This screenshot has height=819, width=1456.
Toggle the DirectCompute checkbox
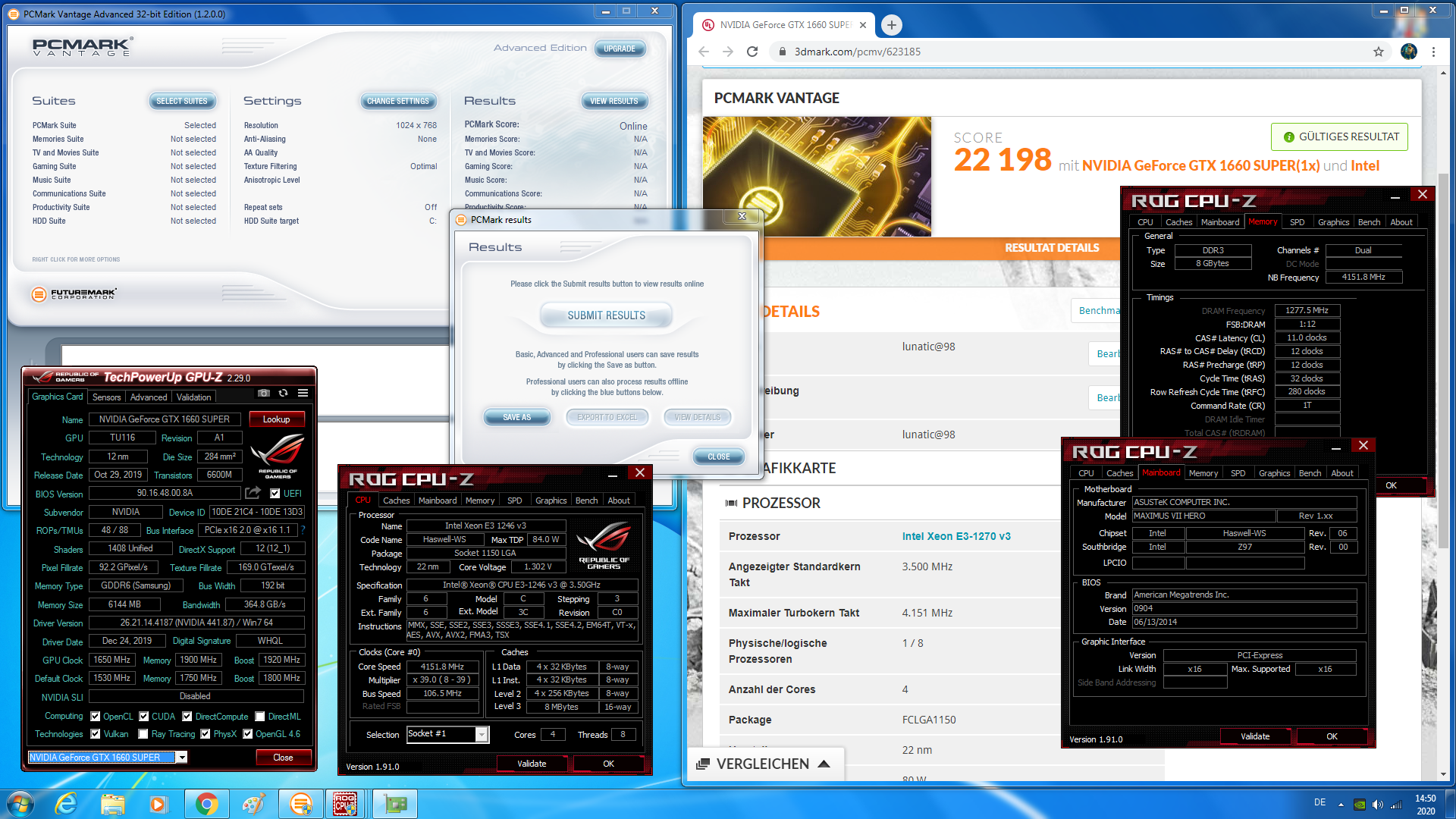[x=187, y=716]
